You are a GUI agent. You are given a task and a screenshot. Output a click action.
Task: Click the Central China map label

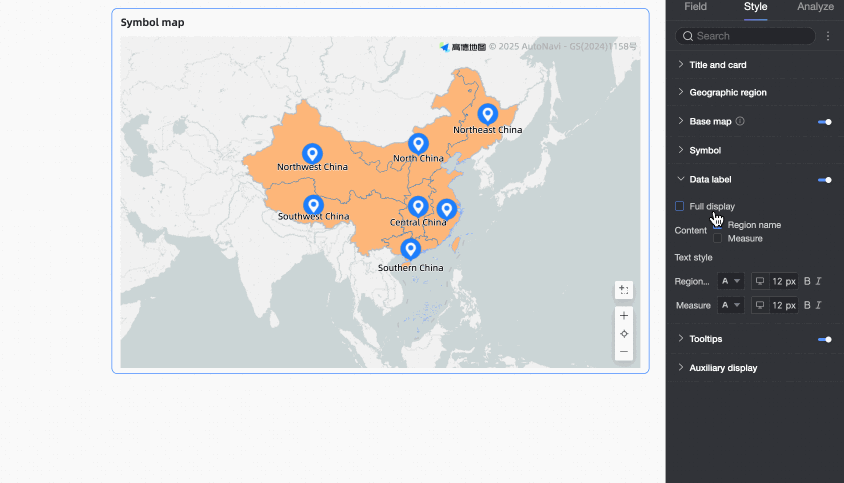(x=418, y=222)
